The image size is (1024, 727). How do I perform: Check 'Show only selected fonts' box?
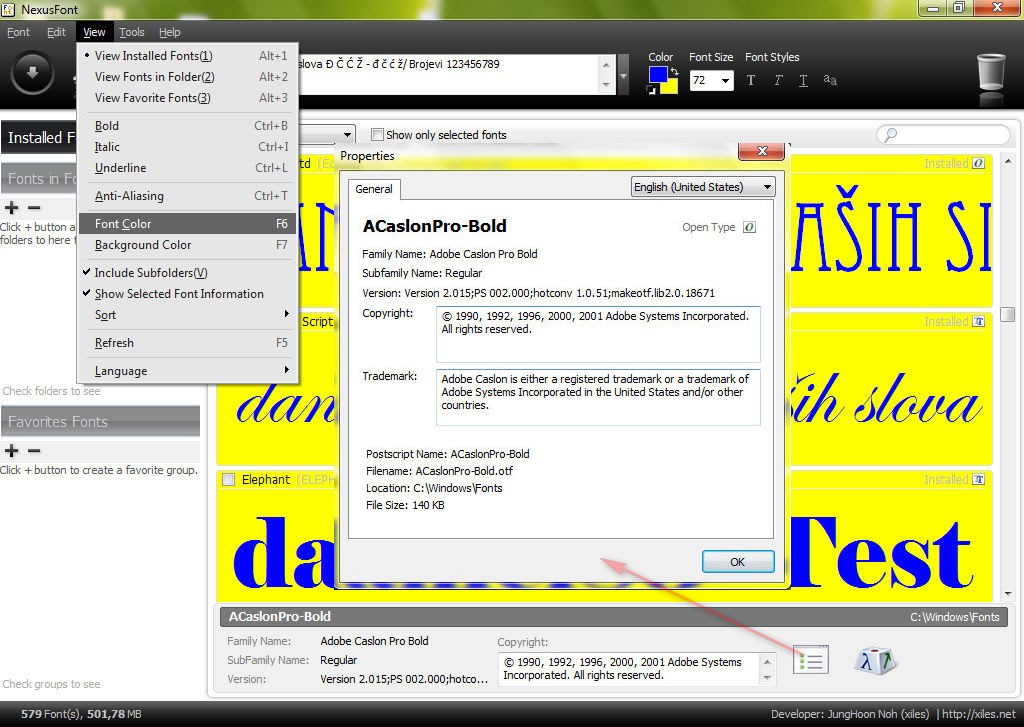coord(377,135)
